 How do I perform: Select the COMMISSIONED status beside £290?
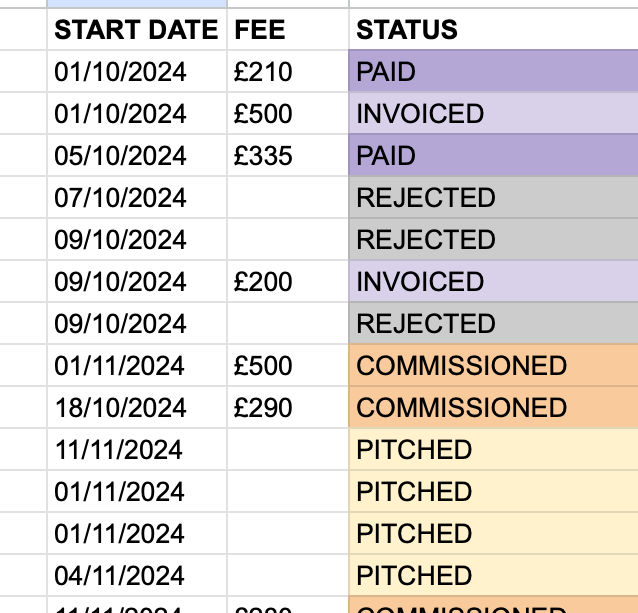(494, 407)
